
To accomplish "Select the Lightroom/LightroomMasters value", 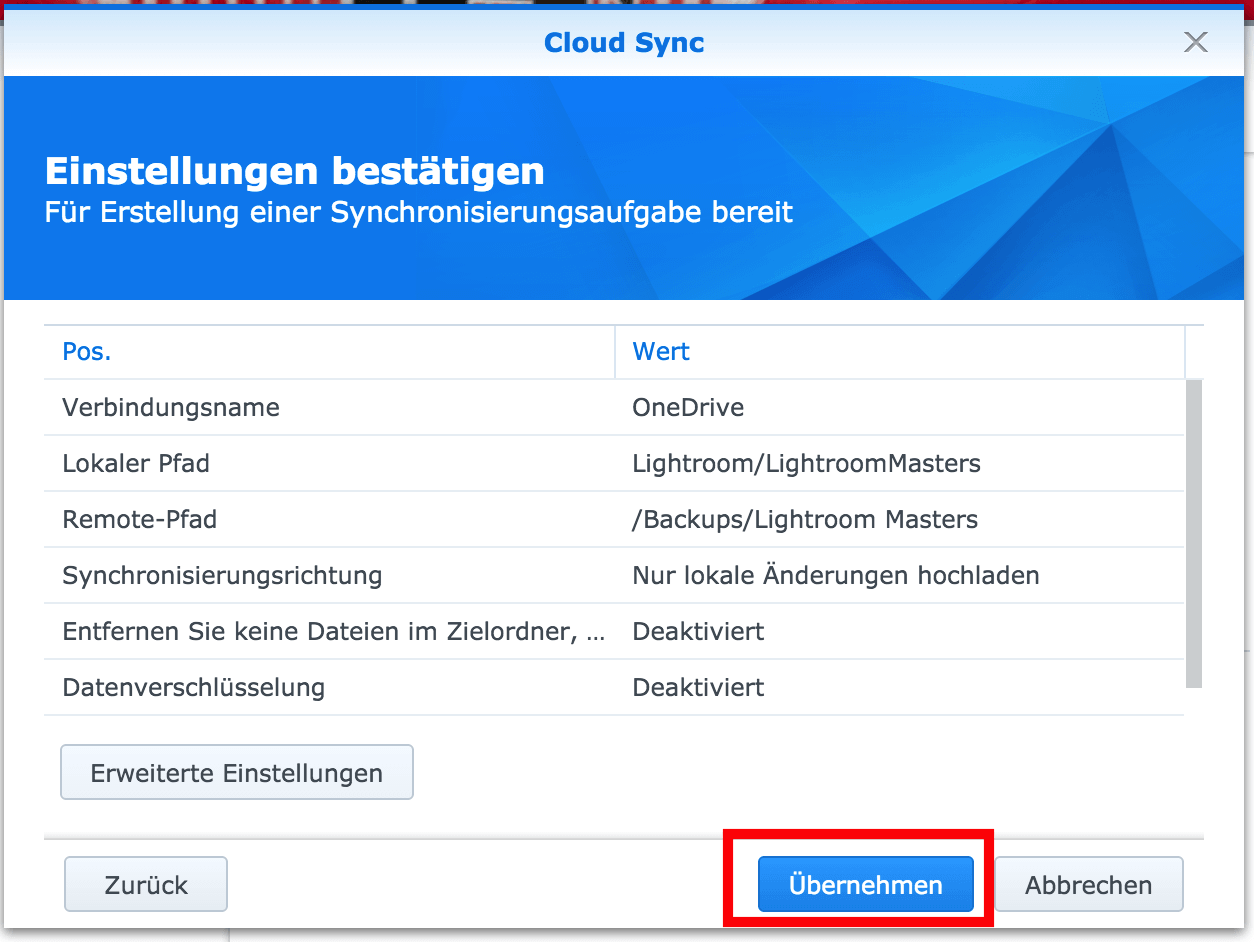I will (806, 463).
